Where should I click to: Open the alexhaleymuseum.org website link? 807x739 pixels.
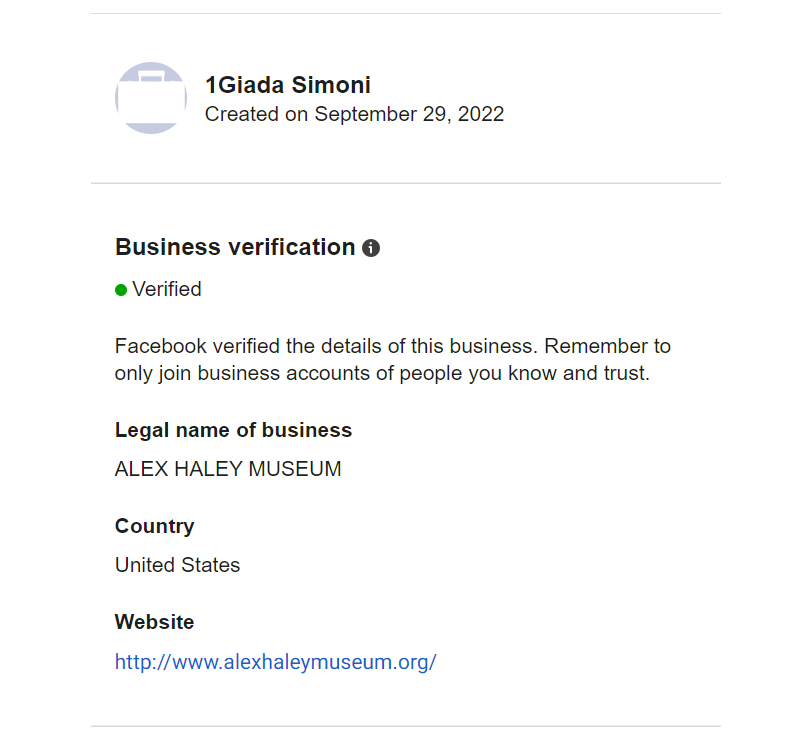276,662
